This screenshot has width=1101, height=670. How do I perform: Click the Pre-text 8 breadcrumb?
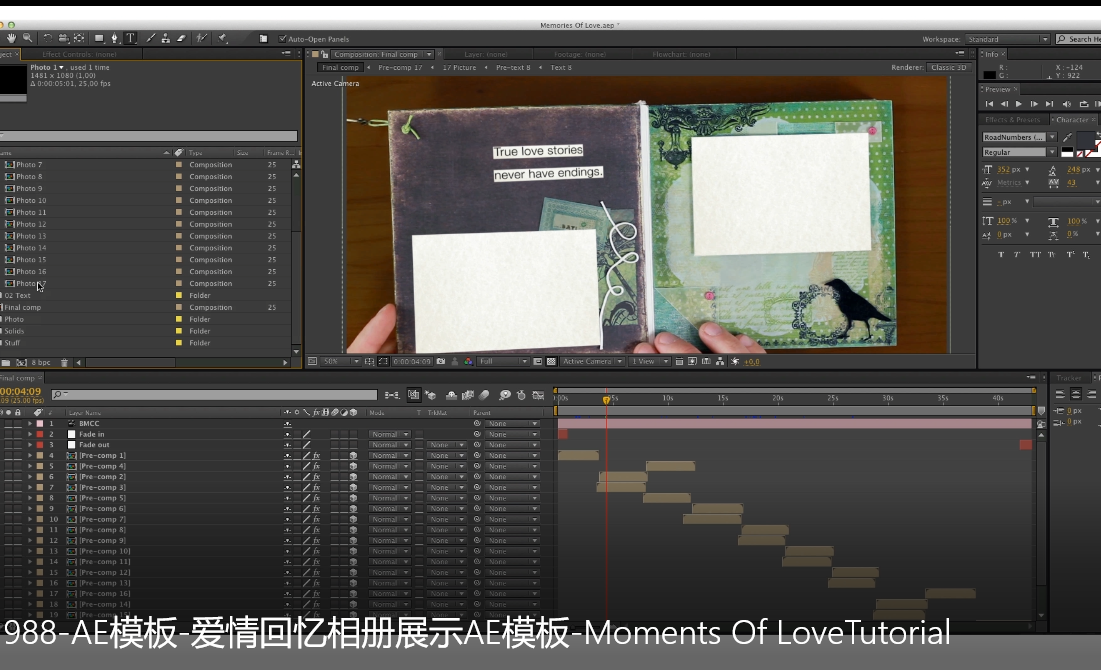513,67
